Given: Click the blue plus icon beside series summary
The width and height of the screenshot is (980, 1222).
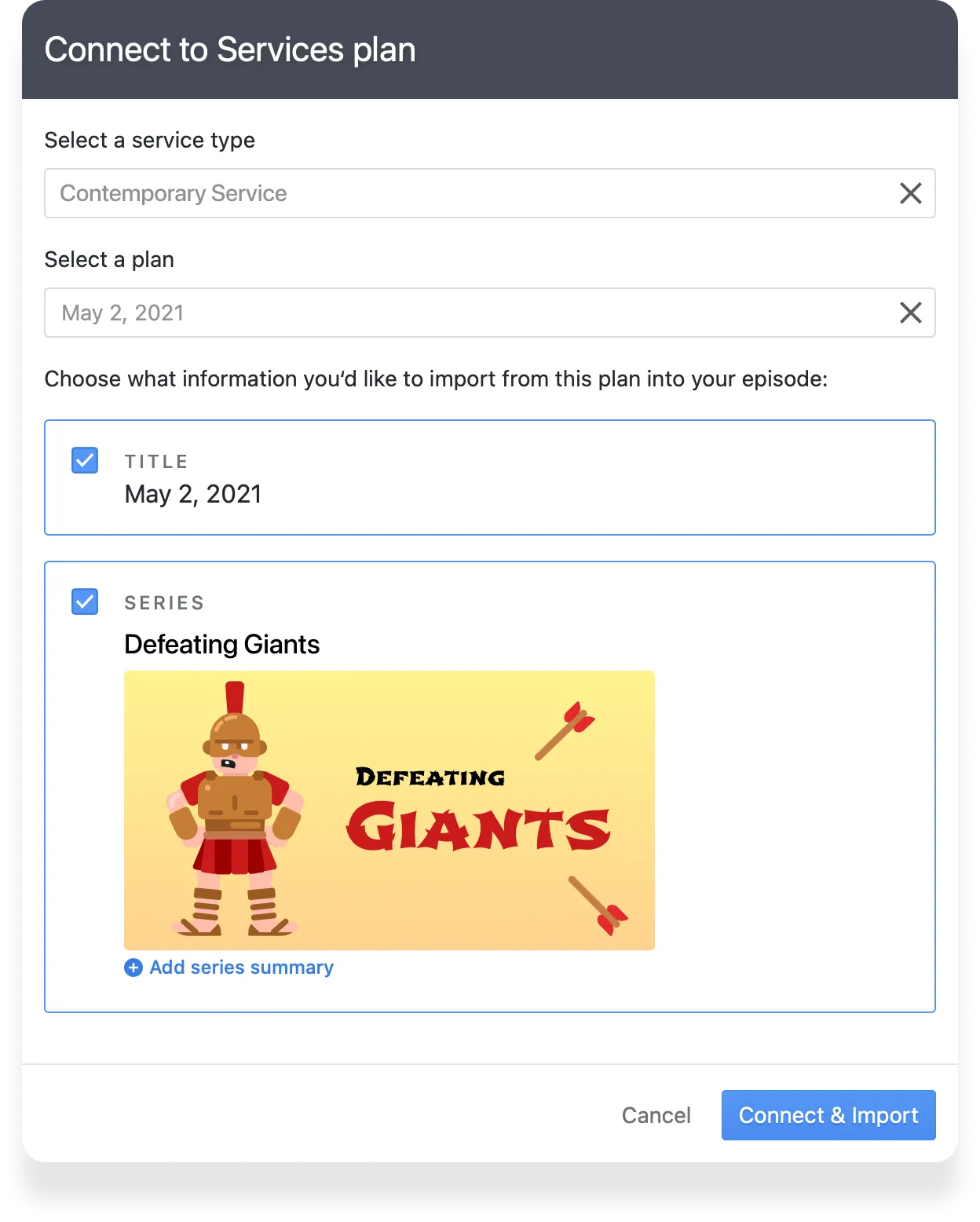Looking at the screenshot, I should click(133, 968).
